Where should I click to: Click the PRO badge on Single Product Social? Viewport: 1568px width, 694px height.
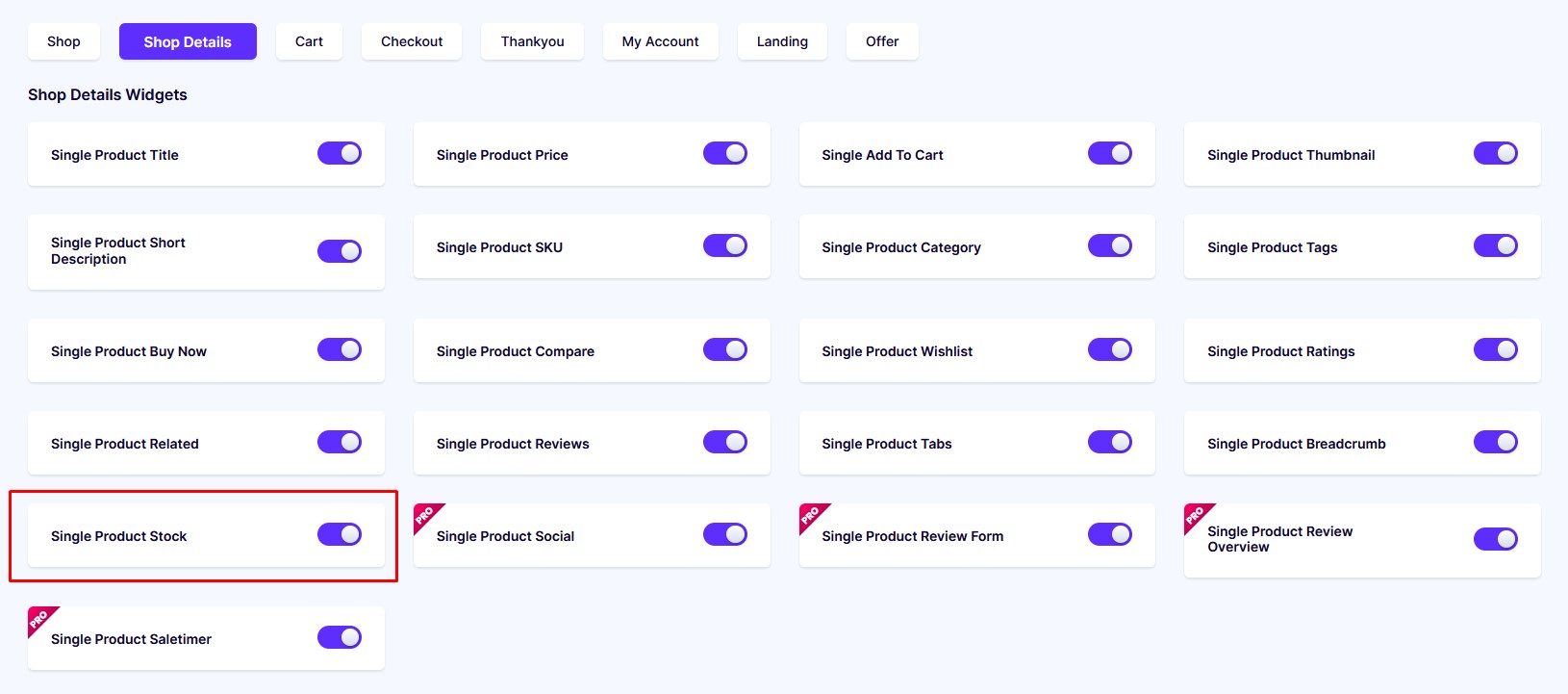tap(425, 516)
